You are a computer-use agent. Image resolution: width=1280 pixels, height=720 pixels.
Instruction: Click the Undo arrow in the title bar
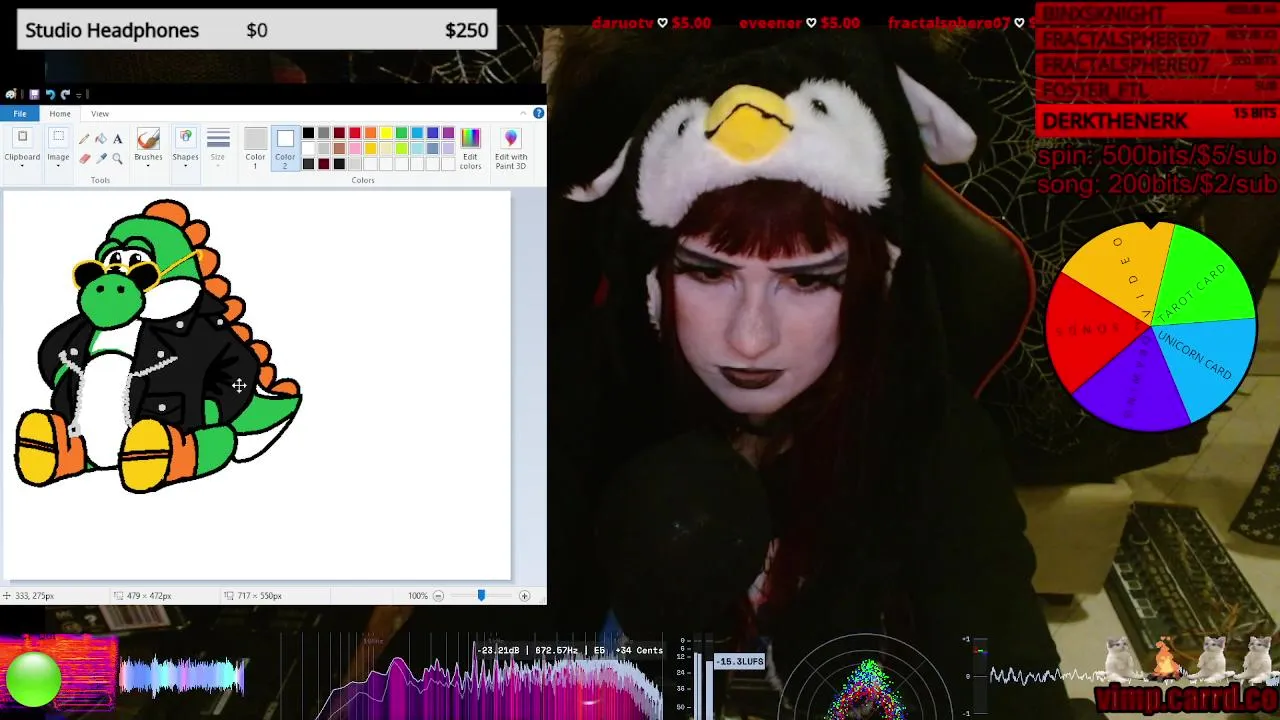[x=50, y=94]
